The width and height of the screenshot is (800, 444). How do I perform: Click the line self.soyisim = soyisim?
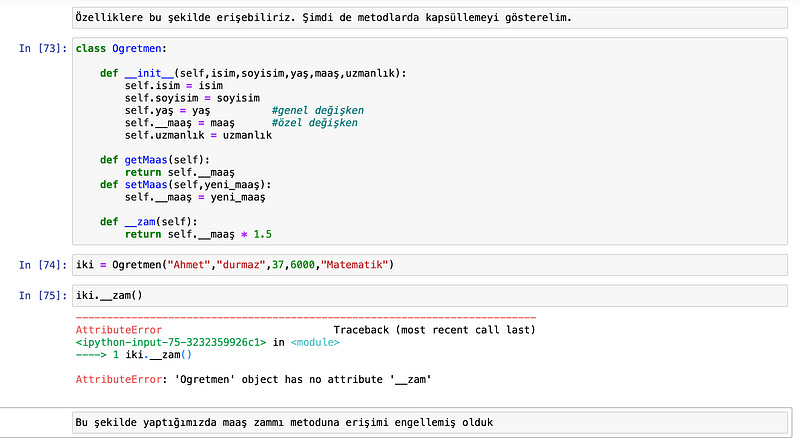point(192,98)
